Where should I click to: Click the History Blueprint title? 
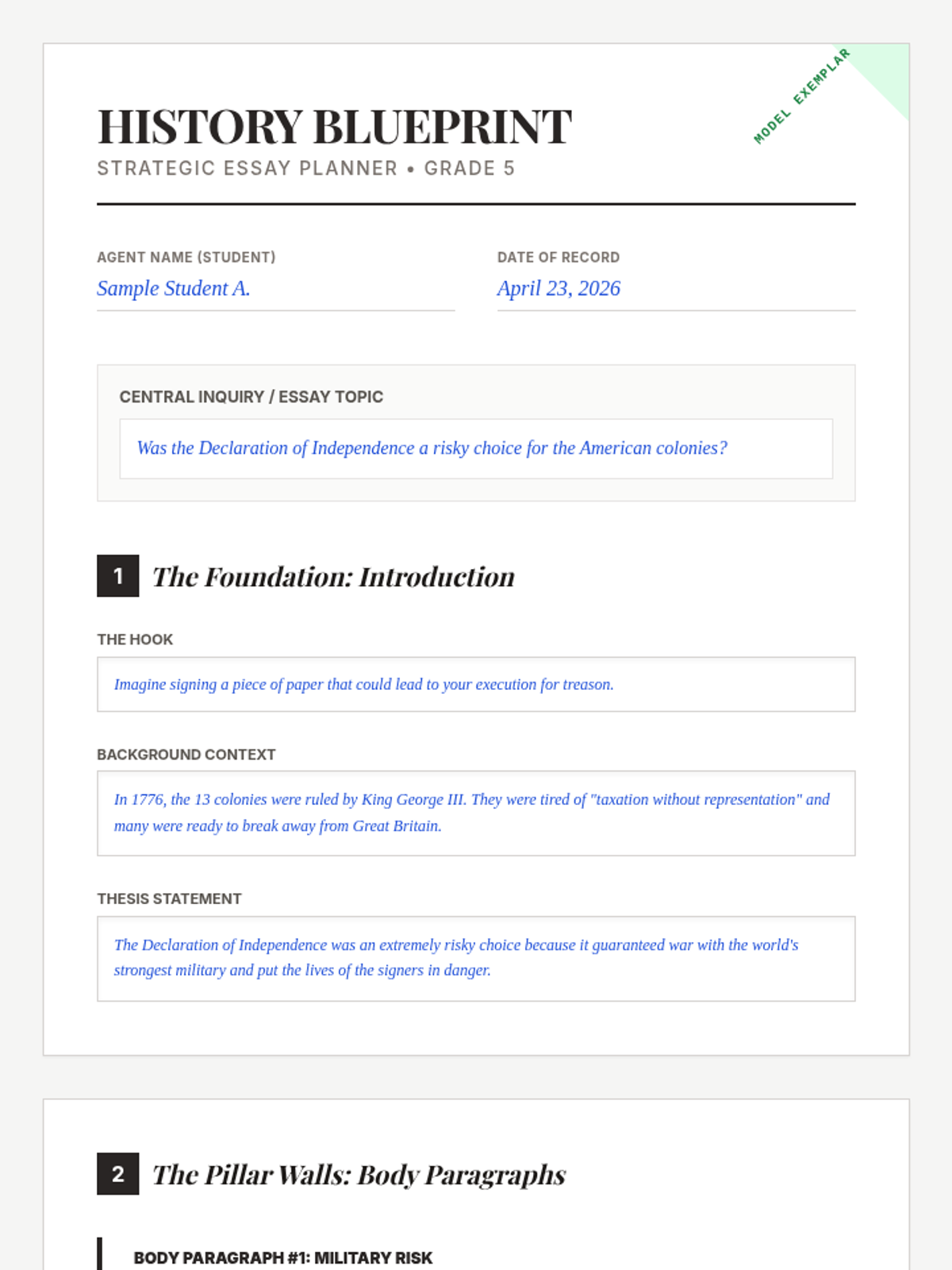[x=334, y=127]
